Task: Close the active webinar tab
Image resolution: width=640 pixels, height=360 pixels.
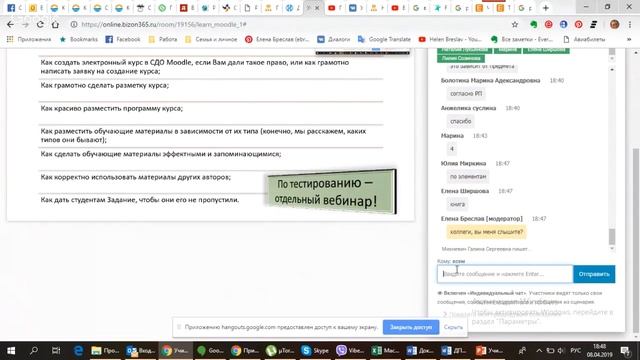Action: click(317, 8)
